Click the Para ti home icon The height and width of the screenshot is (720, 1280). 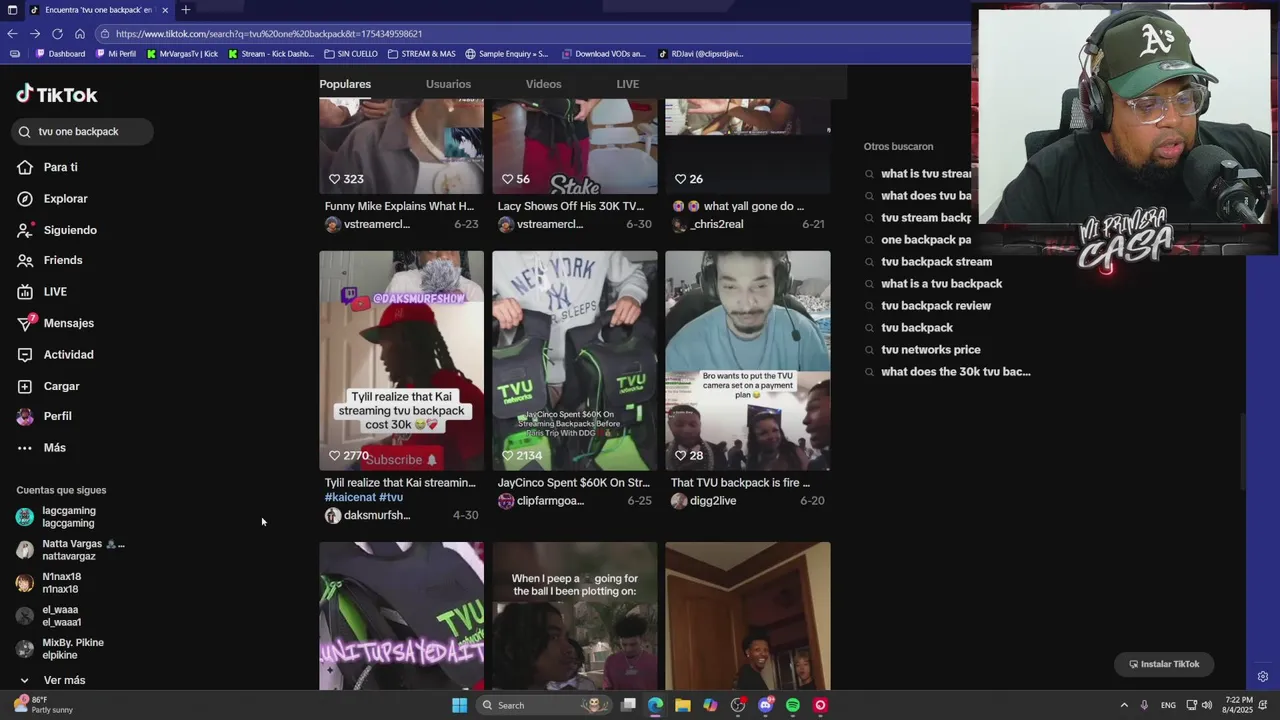click(25, 167)
